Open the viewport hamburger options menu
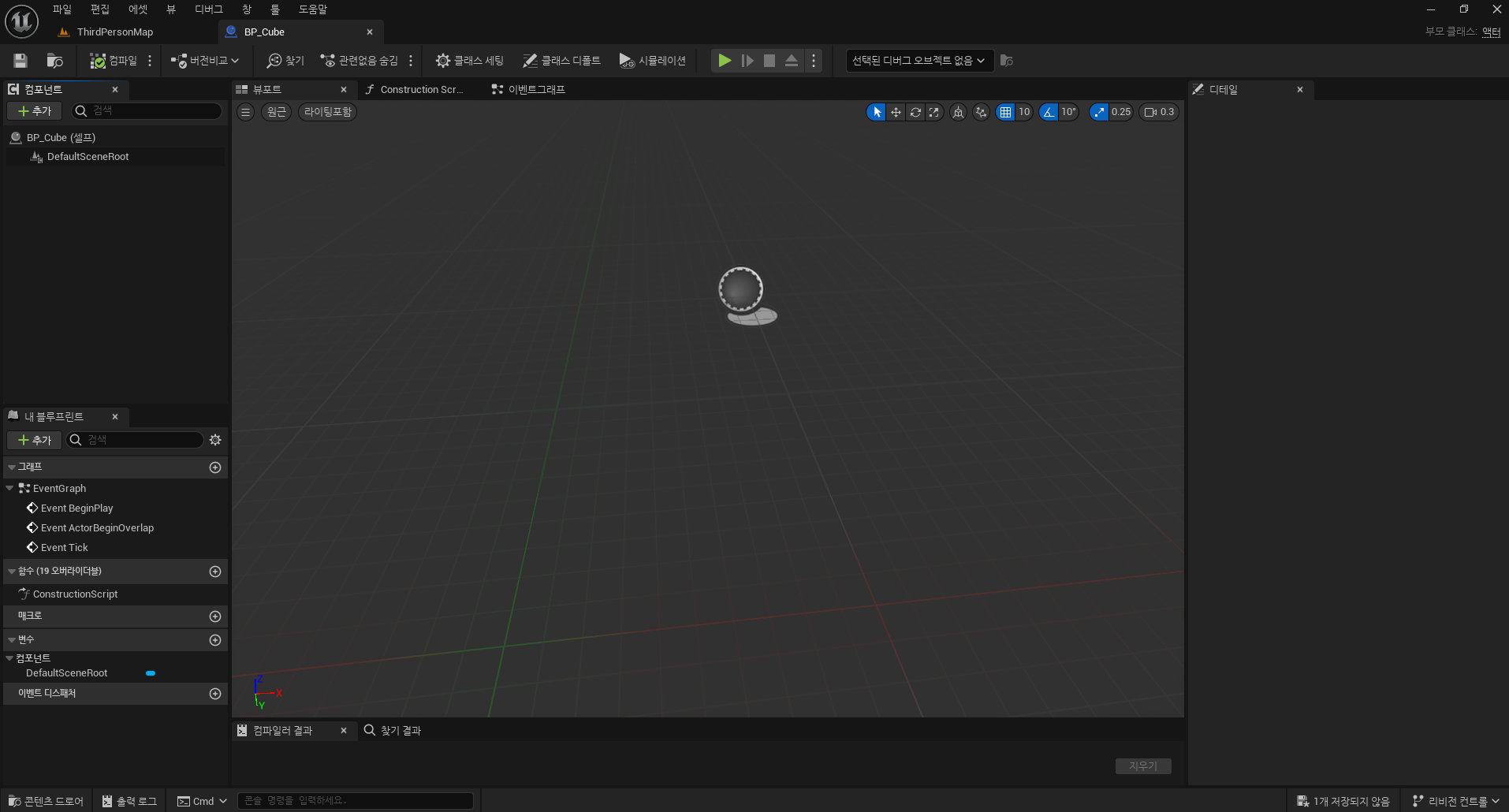This screenshot has width=1509, height=812. pyautogui.click(x=246, y=112)
